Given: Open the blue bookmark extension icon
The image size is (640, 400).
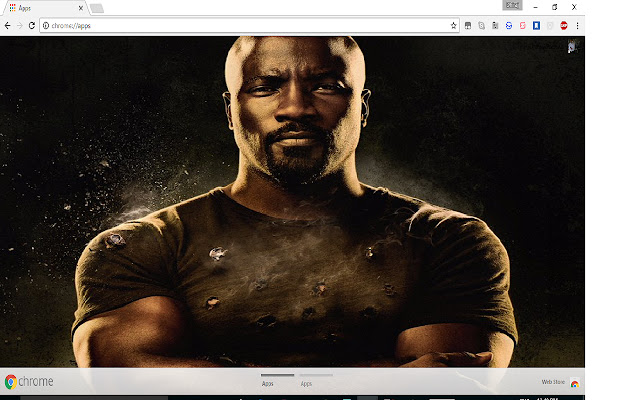Looking at the screenshot, I should click(536, 26).
